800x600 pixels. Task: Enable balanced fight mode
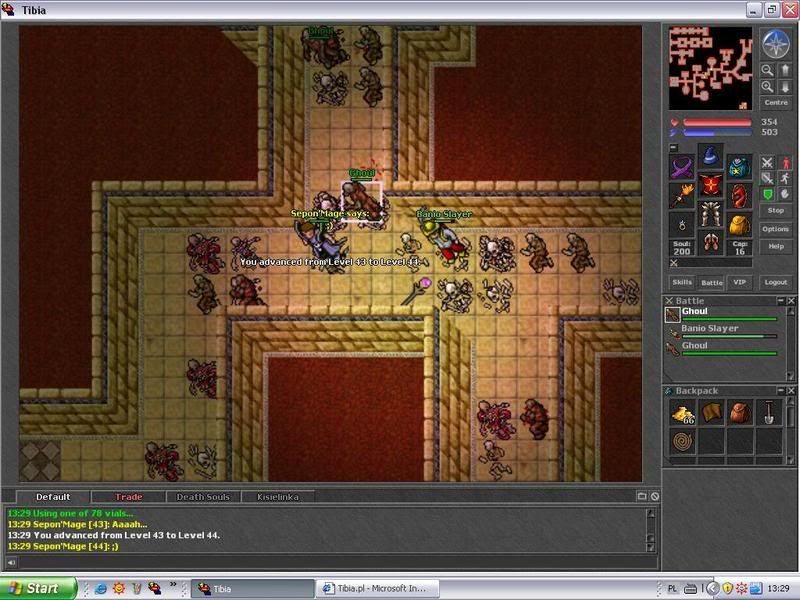tap(767, 178)
